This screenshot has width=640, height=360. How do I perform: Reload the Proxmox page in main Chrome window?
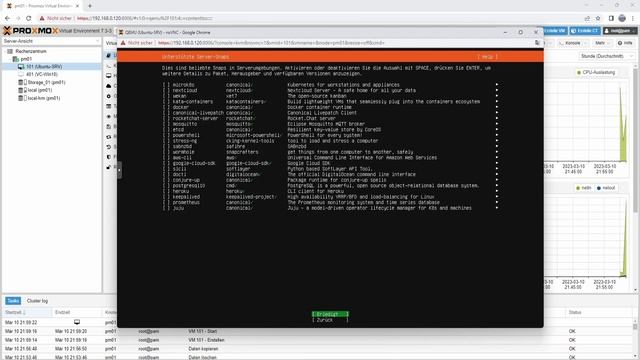29,18
